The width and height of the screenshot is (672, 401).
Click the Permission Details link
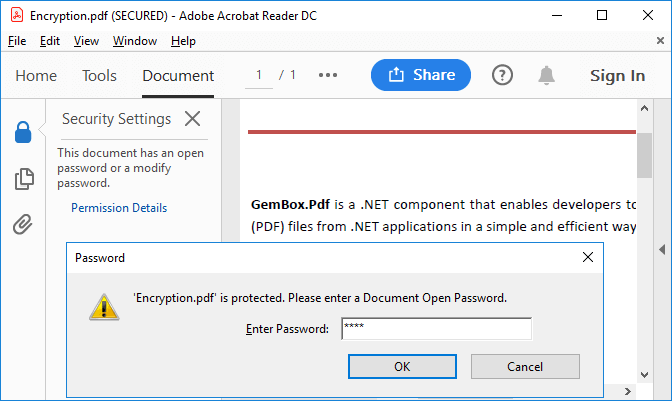pyautogui.click(x=119, y=208)
